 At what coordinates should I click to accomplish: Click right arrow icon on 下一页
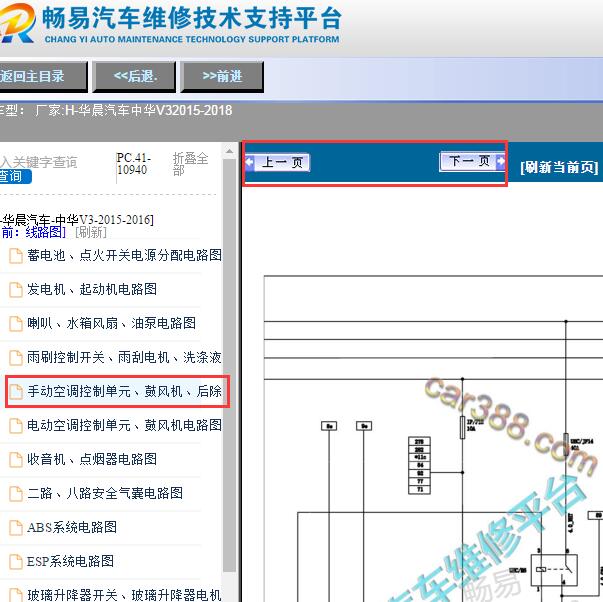point(501,161)
